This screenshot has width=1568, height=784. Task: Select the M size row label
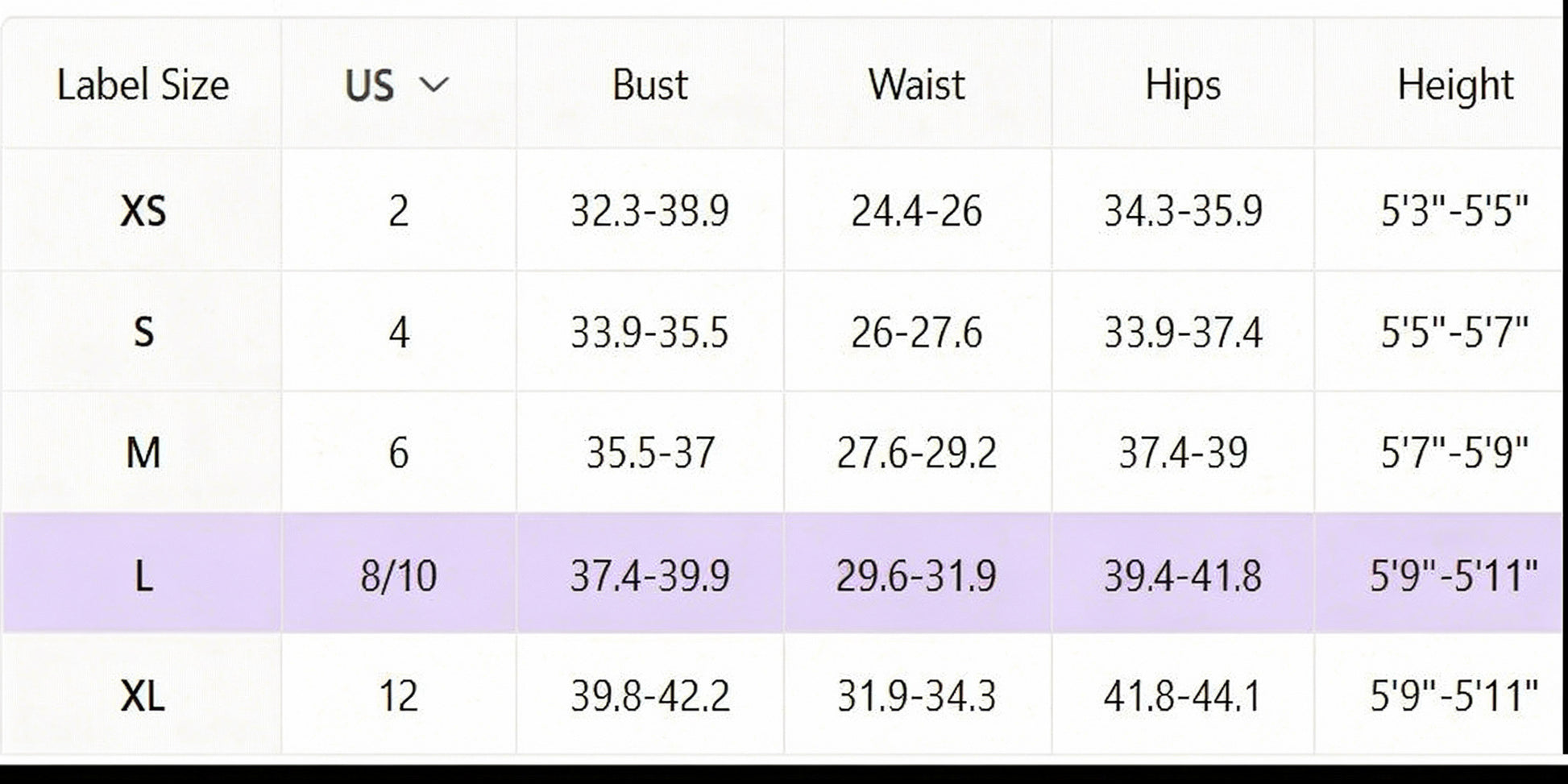tap(143, 452)
